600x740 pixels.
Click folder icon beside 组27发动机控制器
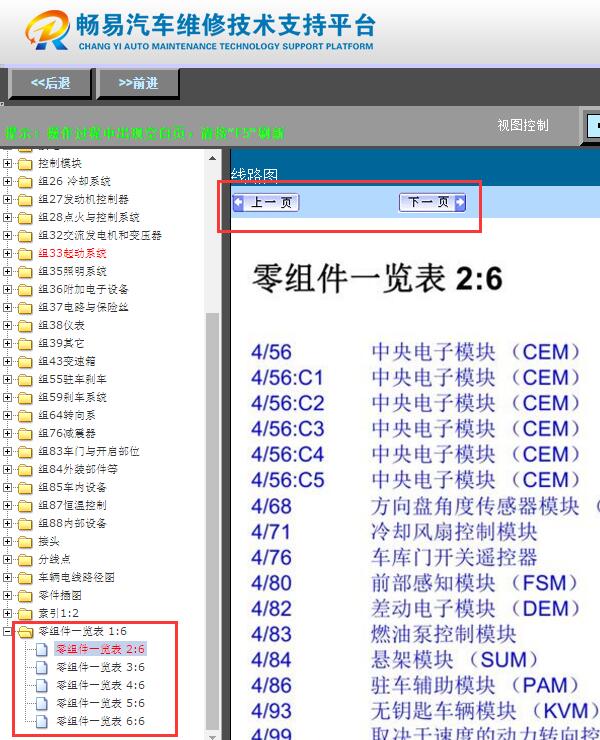click(x=25, y=200)
